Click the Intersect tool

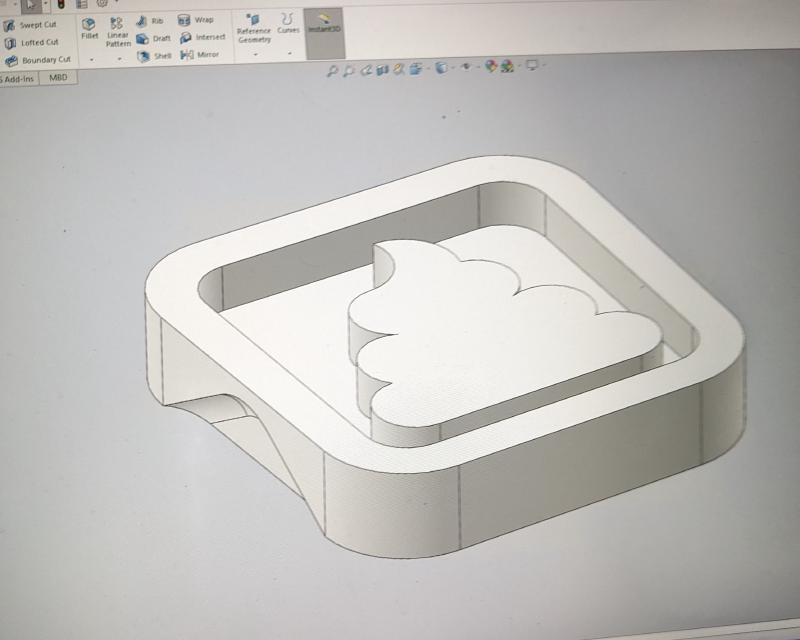click(x=201, y=38)
